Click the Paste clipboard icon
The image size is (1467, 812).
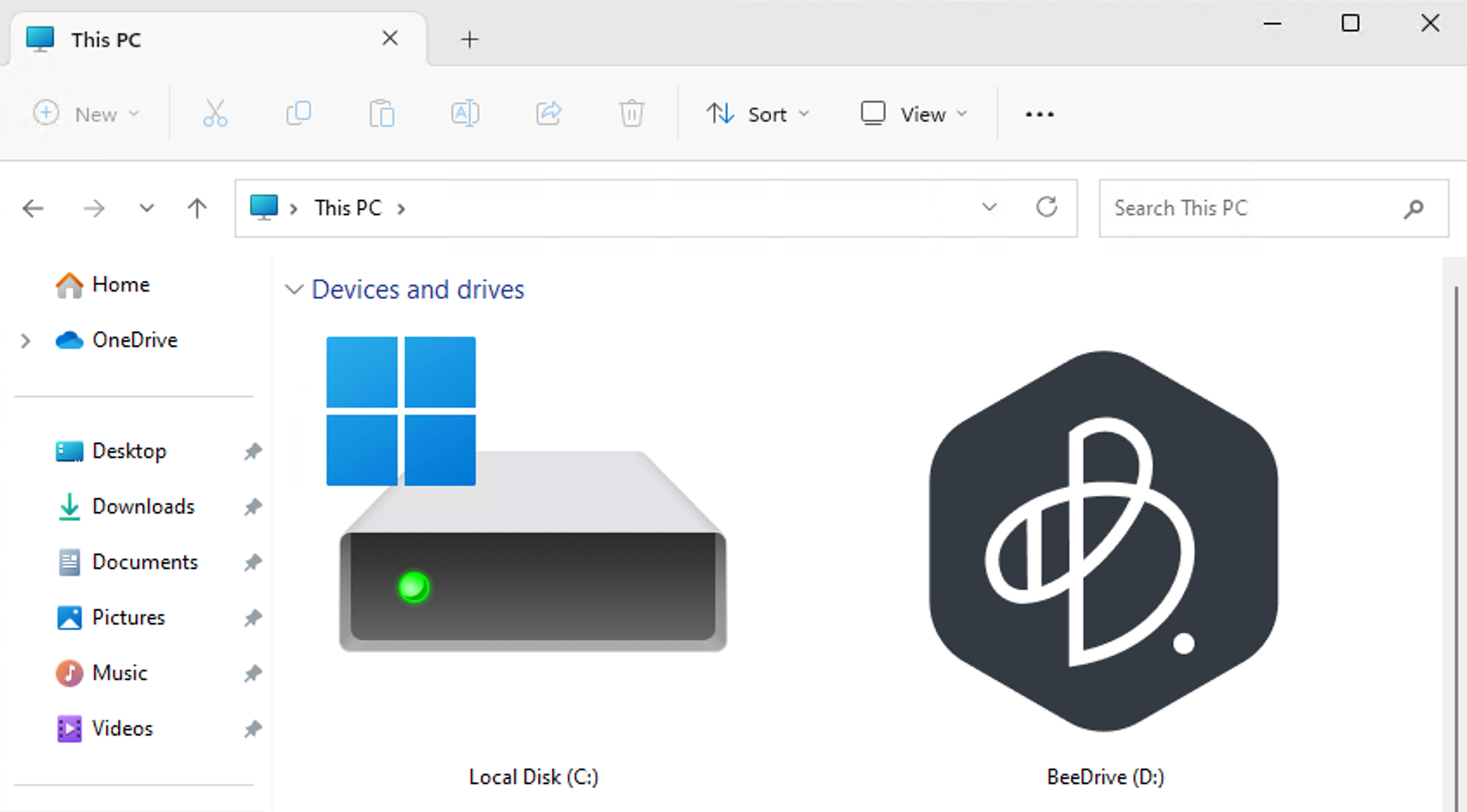tap(382, 114)
